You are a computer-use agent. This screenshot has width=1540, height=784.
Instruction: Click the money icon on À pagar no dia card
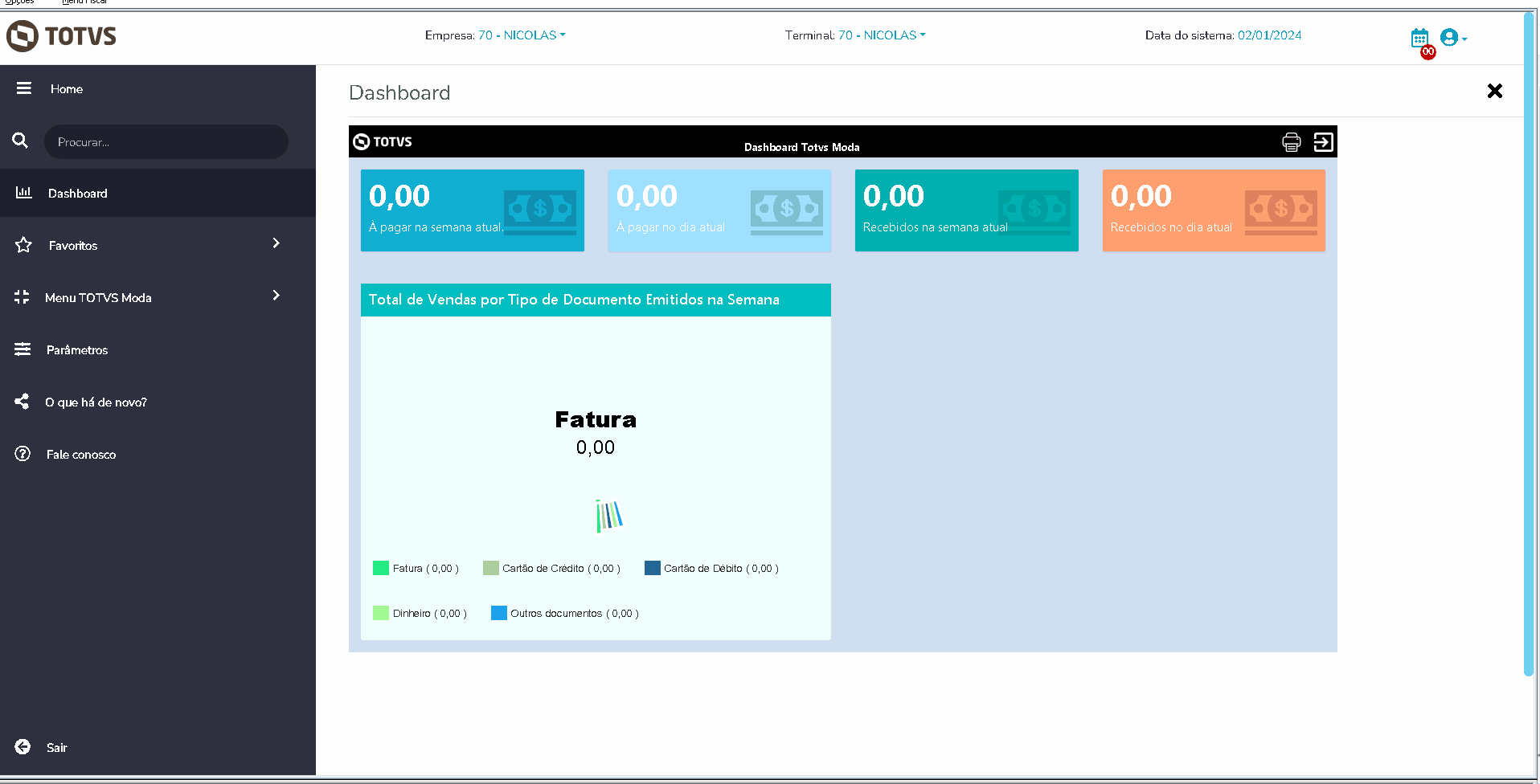[x=787, y=212]
